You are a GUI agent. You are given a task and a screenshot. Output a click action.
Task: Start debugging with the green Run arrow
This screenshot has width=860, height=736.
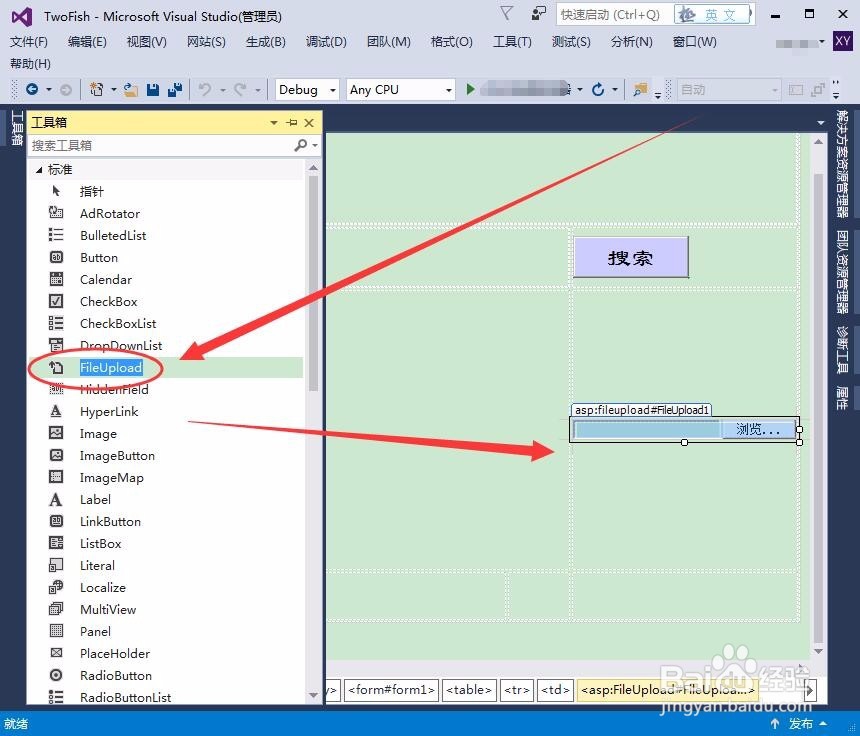coord(470,89)
